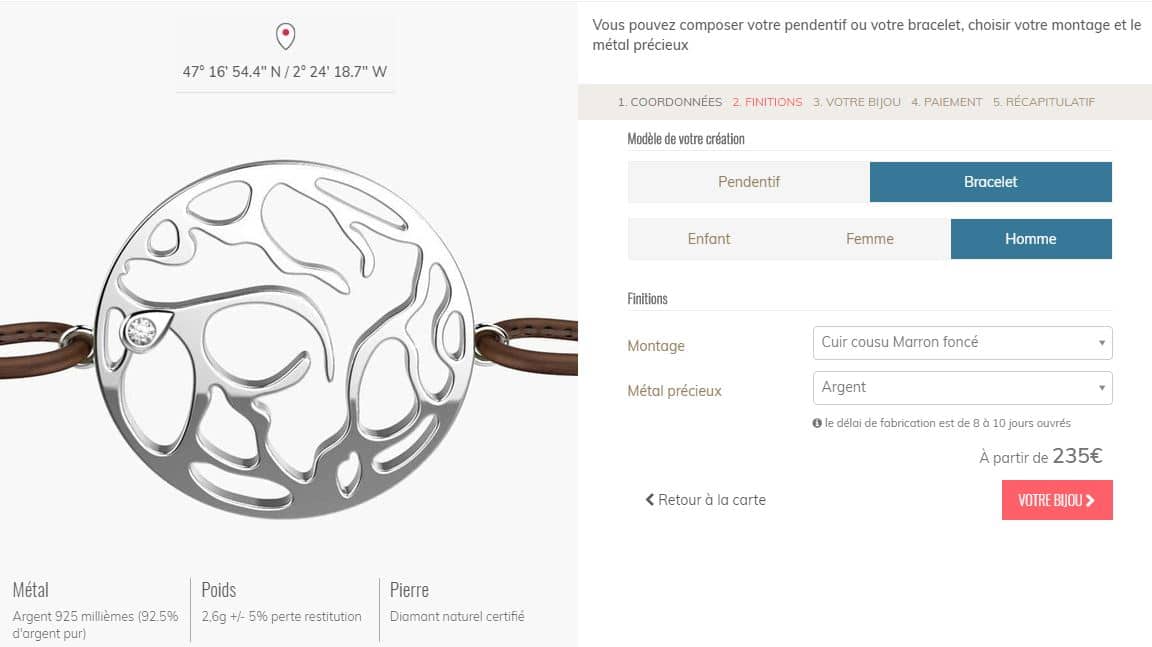Select the Bracelet model option
The image size is (1152, 647).
click(x=990, y=182)
